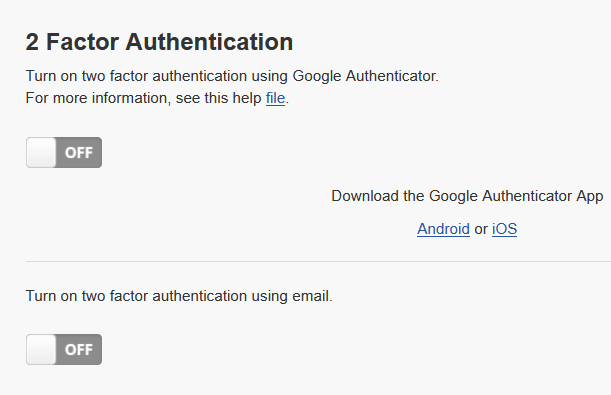
Task: Click the white knob of Google Authenticator switch
Action: [x=41, y=152]
